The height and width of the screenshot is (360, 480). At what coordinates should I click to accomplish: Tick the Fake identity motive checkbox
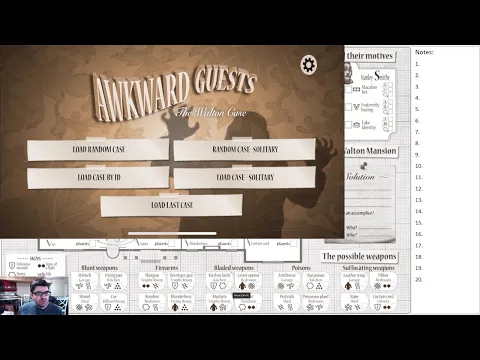pyautogui.click(x=348, y=125)
